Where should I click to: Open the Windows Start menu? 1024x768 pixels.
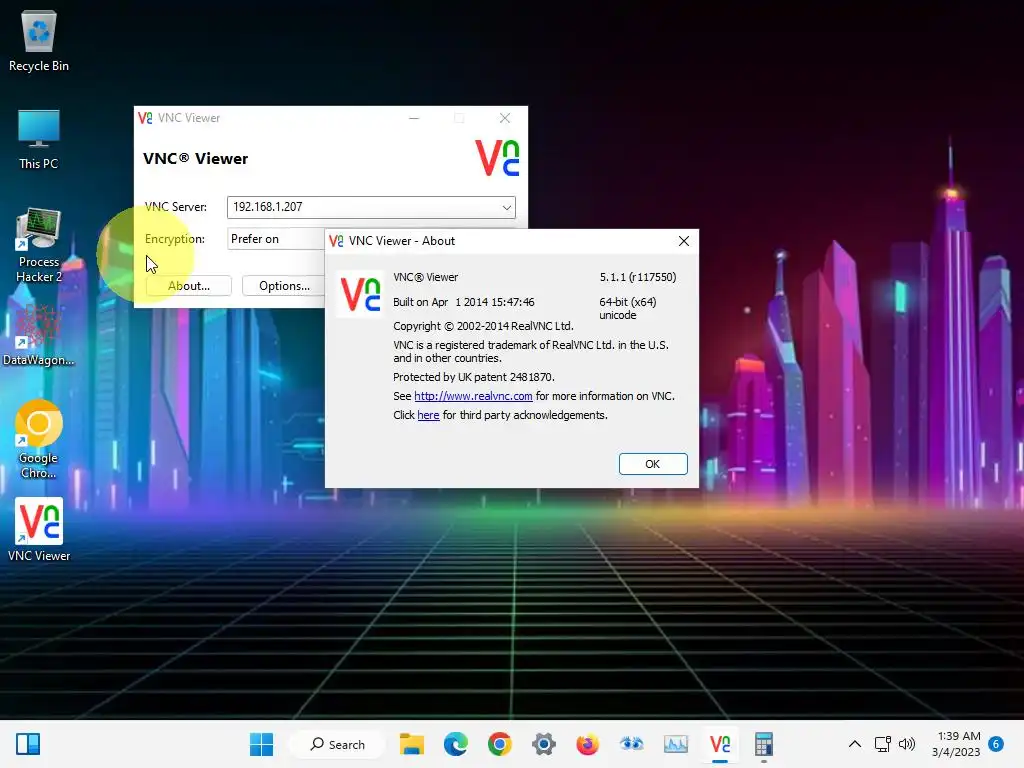click(x=261, y=744)
